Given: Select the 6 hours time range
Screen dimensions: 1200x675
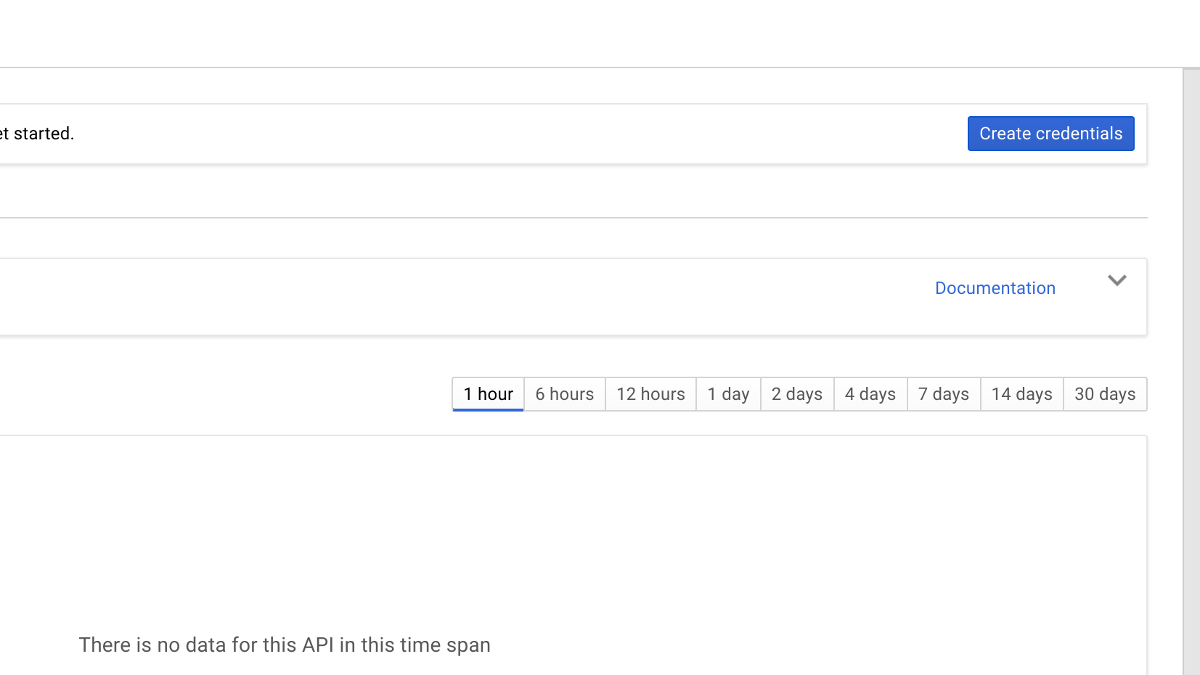Looking at the screenshot, I should (x=564, y=393).
